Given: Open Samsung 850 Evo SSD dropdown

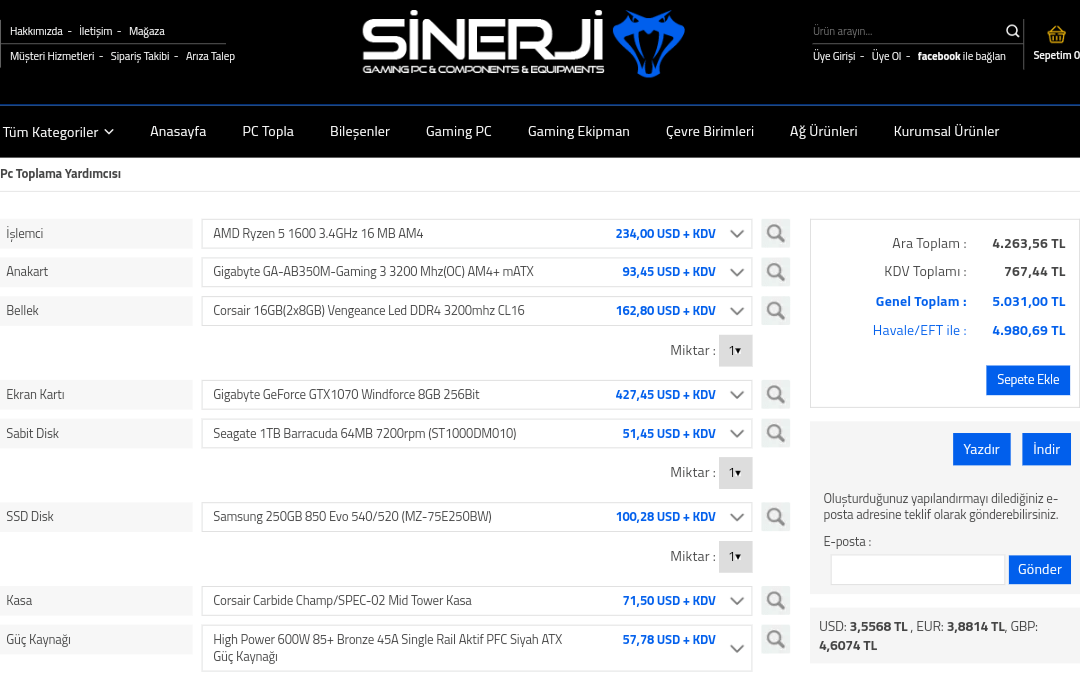Looking at the screenshot, I should click(x=477, y=517).
